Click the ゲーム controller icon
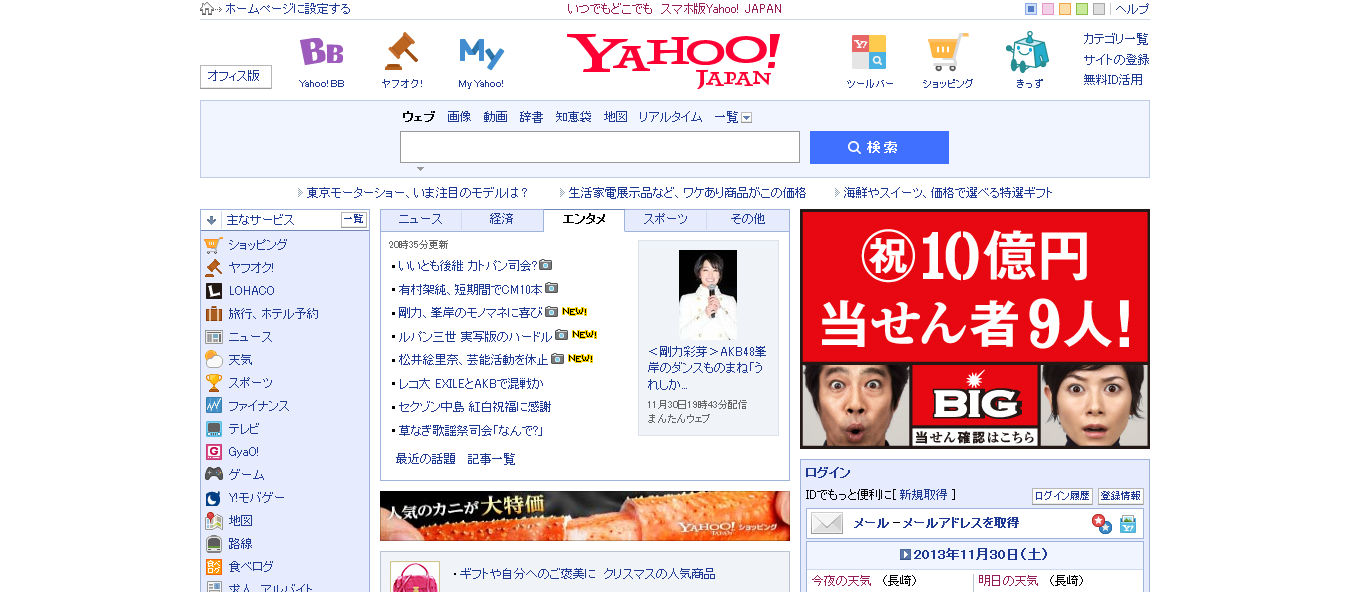 pyautogui.click(x=213, y=475)
